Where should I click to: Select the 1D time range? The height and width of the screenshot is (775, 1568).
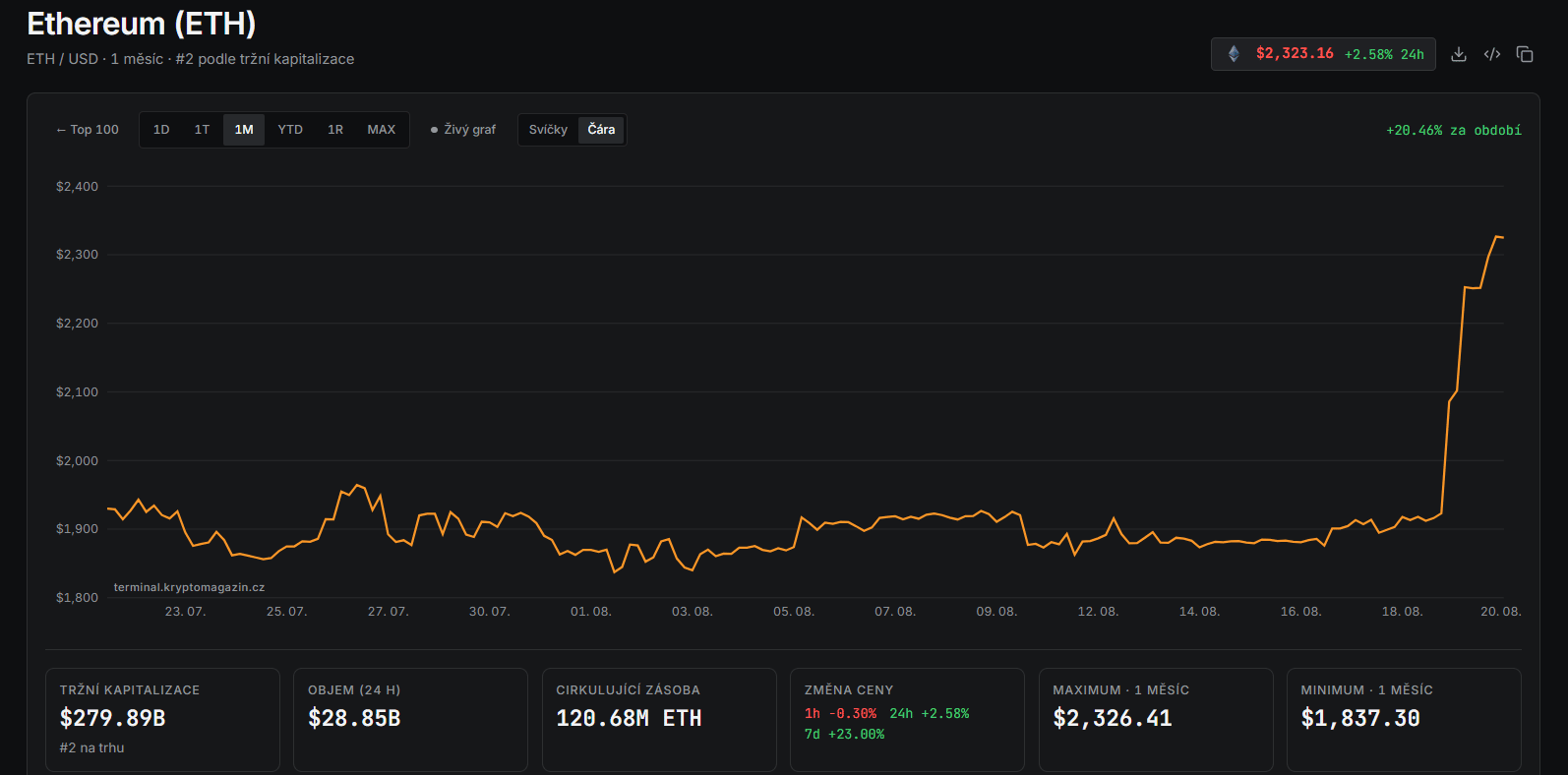coord(161,130)
